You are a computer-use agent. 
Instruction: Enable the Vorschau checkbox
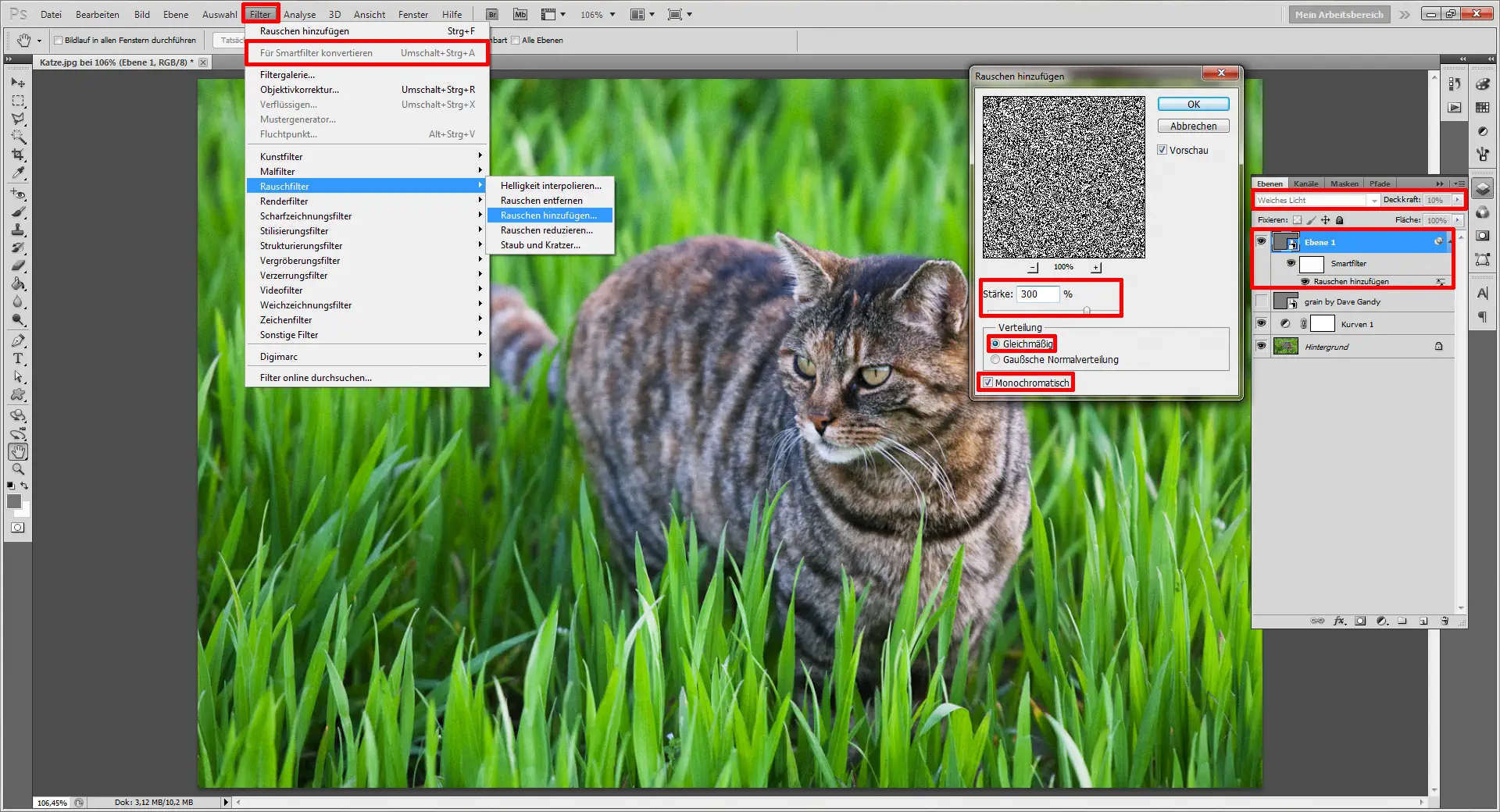pos(1163,150)
